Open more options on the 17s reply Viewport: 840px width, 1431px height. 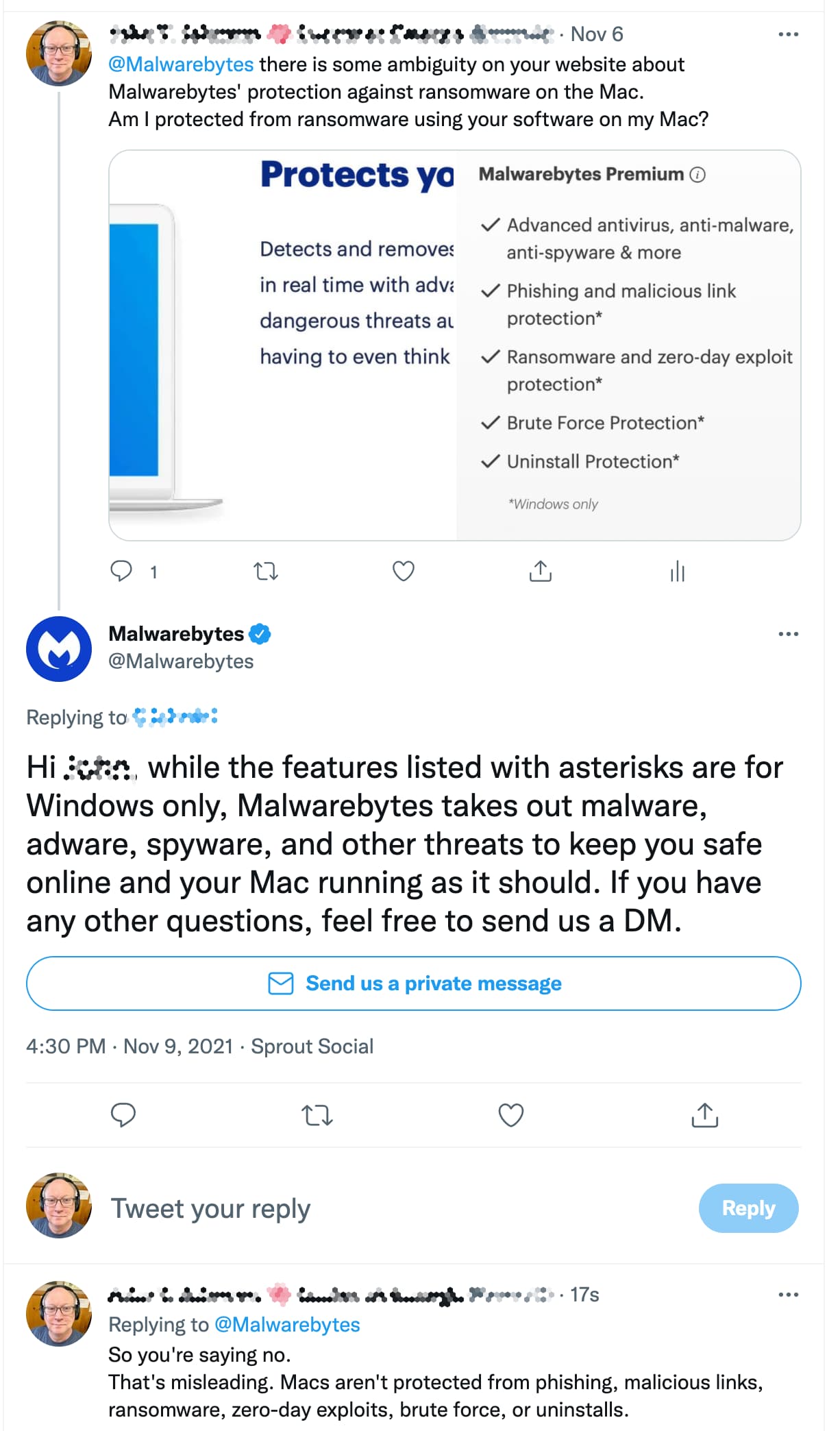click(x=788, y=1295)
